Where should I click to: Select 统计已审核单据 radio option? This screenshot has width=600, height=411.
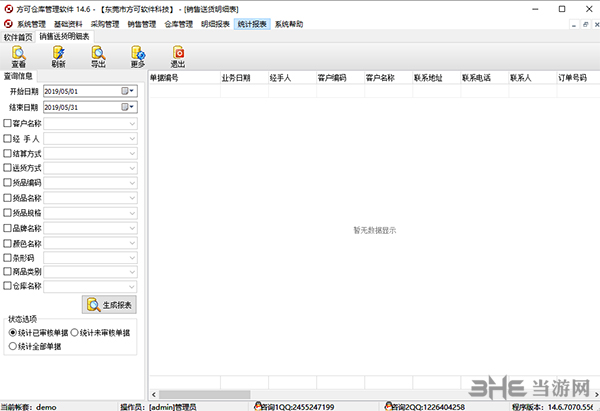13,333
